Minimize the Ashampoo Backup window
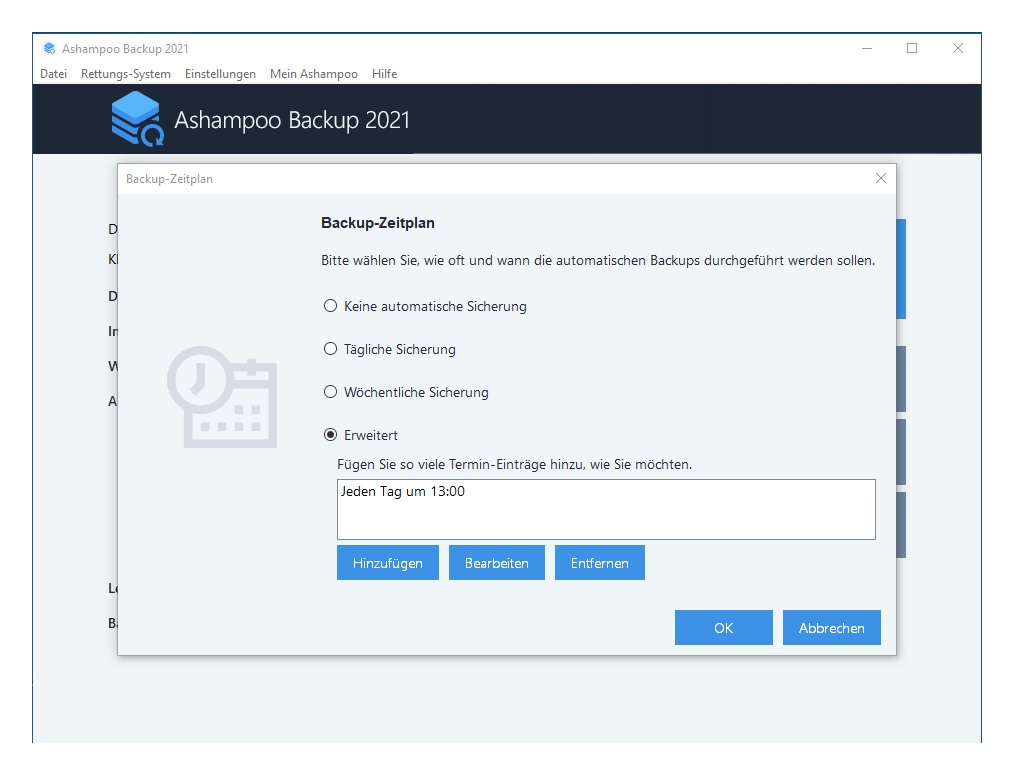The height and width of the screenshot is (775, 1014). pyautogui.click(x=867, y=49)
